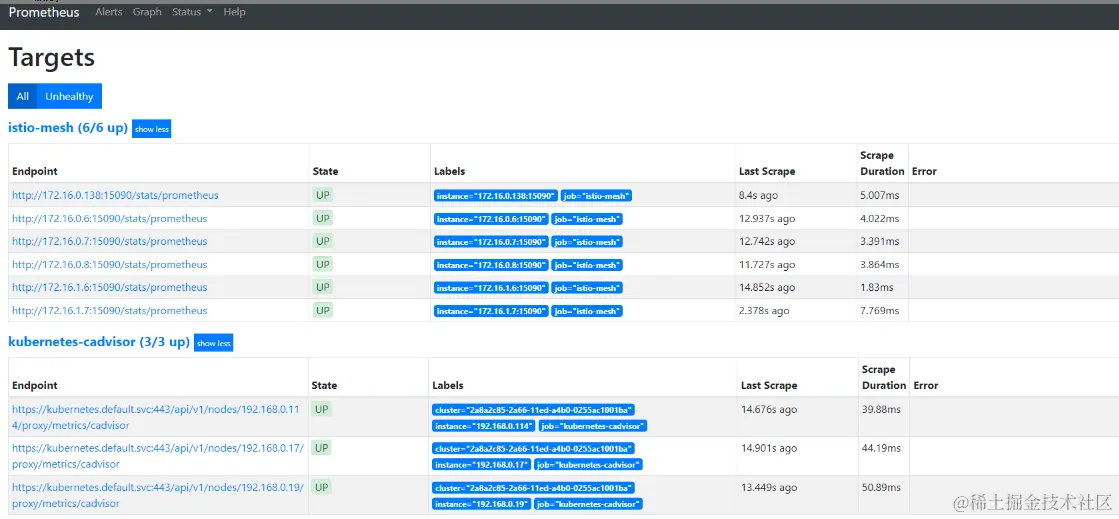Viewport: 1119px width, 519px height.
Task: Click last scrape value 8.4s ago
Action: coord(758,195)
